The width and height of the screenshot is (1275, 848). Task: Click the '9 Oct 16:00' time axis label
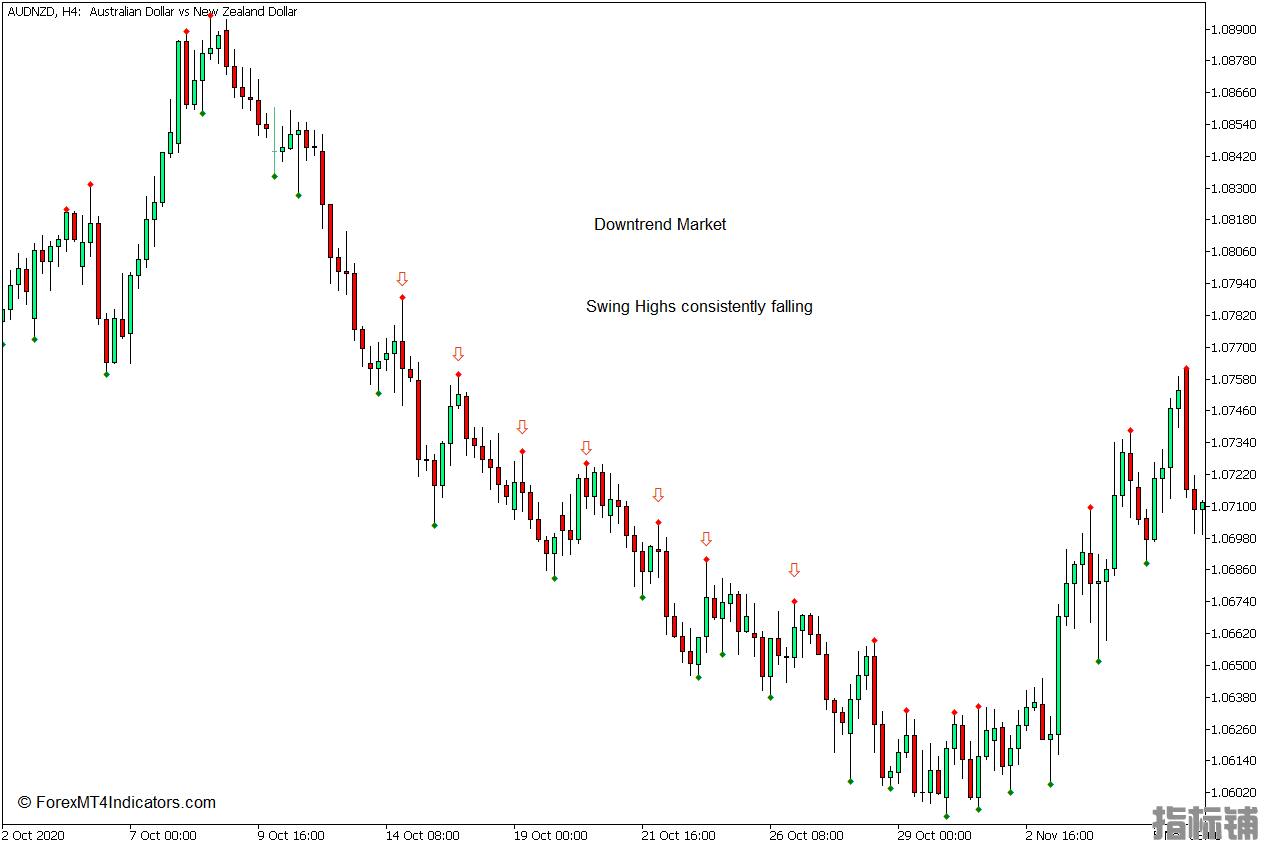pos(291,835)
